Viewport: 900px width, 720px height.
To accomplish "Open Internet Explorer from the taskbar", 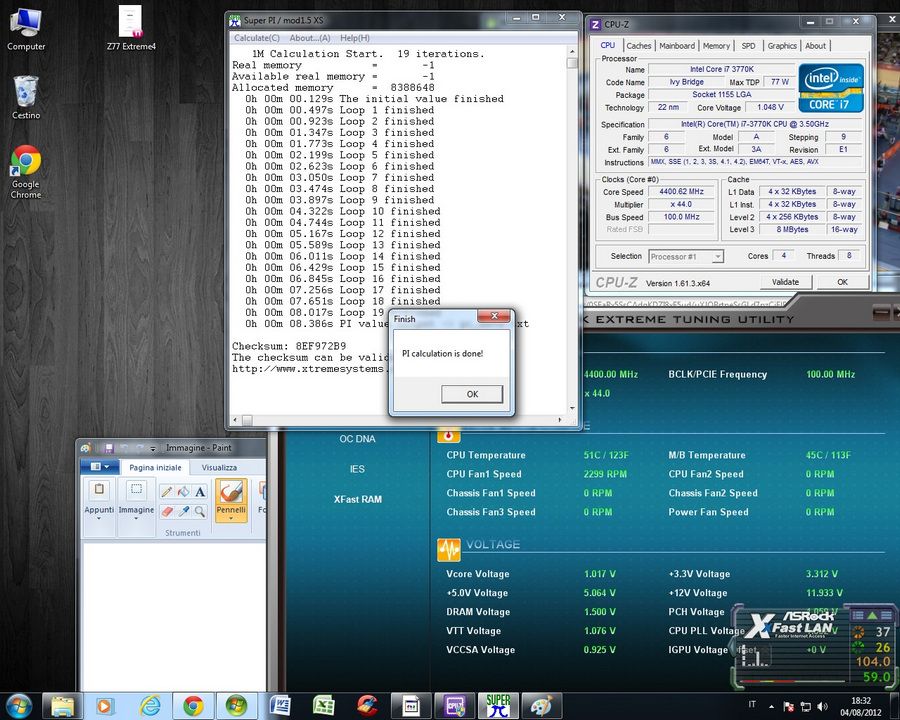I will (x=149, y=706).
